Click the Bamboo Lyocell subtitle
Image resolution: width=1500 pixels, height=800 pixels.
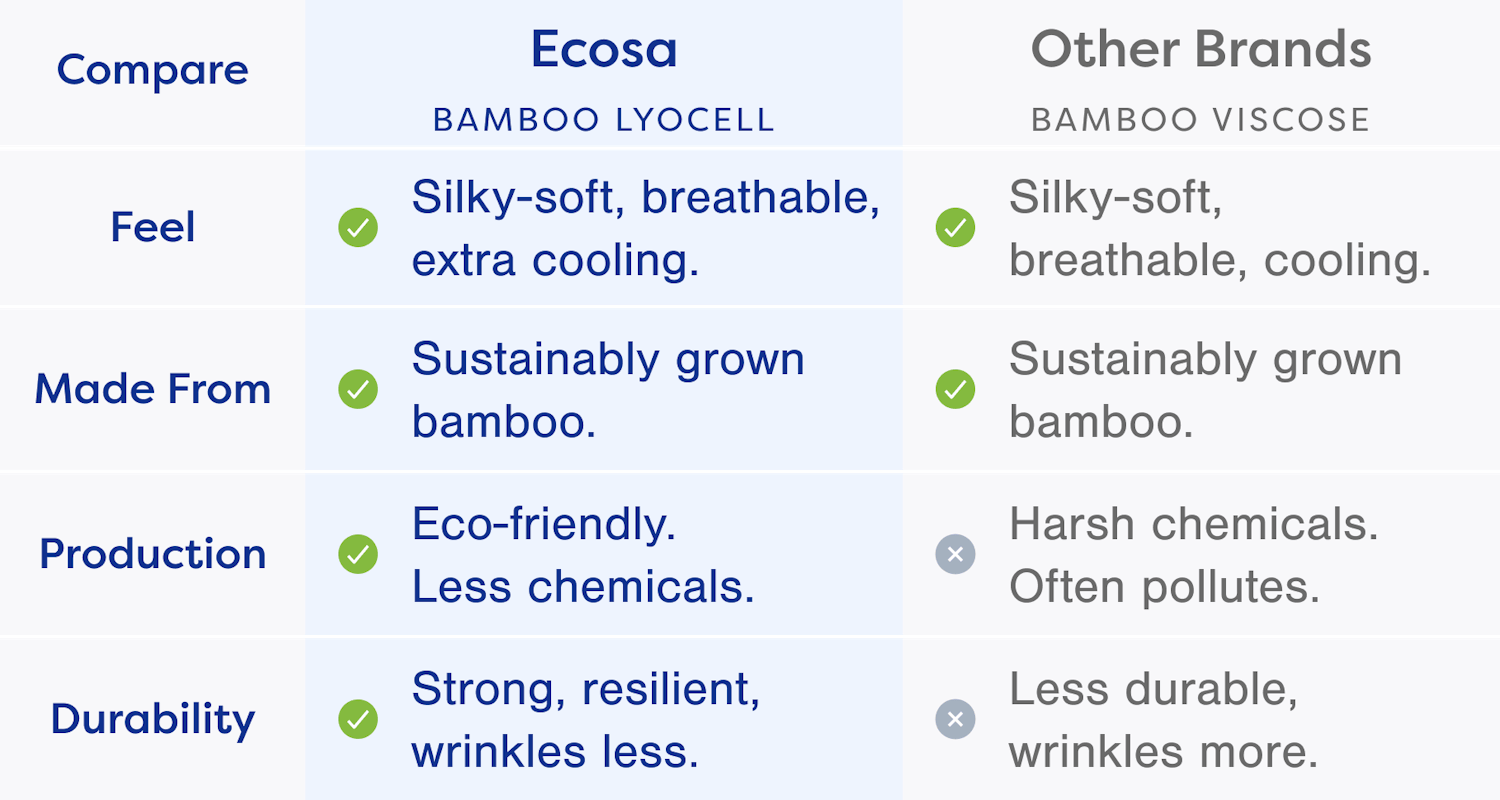[604, 120]
